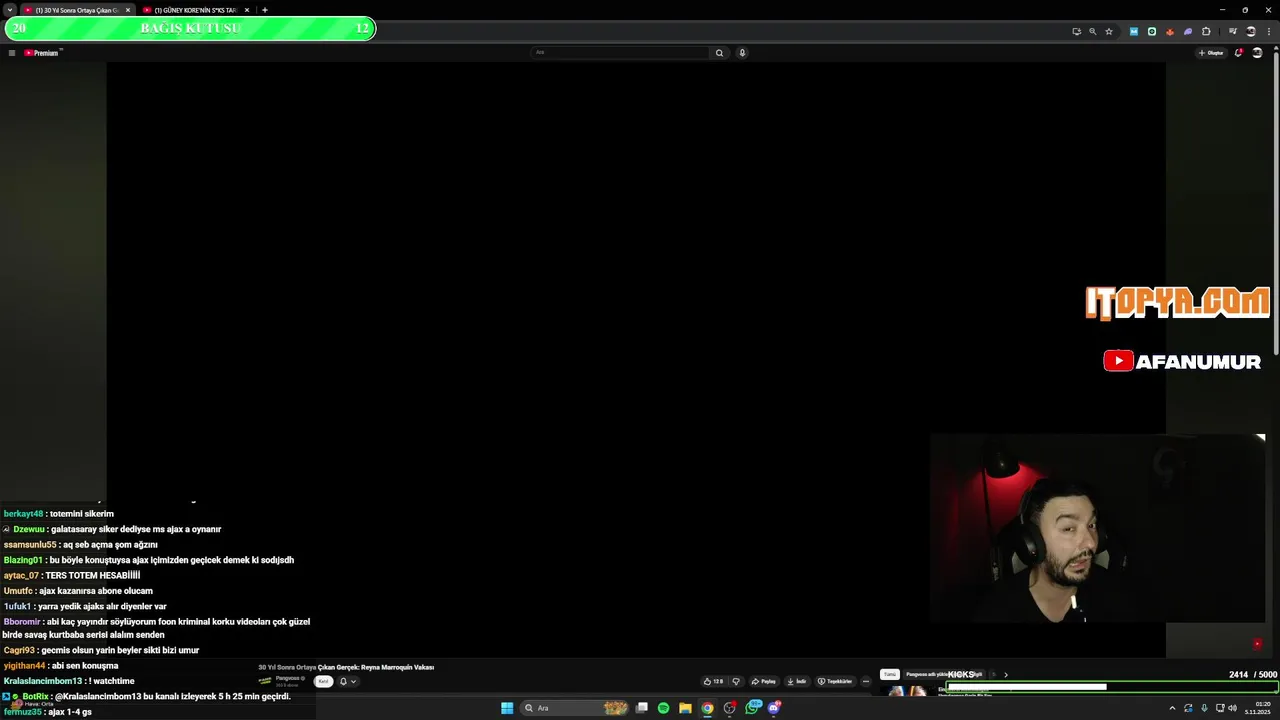1280x720 pixels.
Task: Open Spotify from the taskbar
Action: tap(663, 708)
